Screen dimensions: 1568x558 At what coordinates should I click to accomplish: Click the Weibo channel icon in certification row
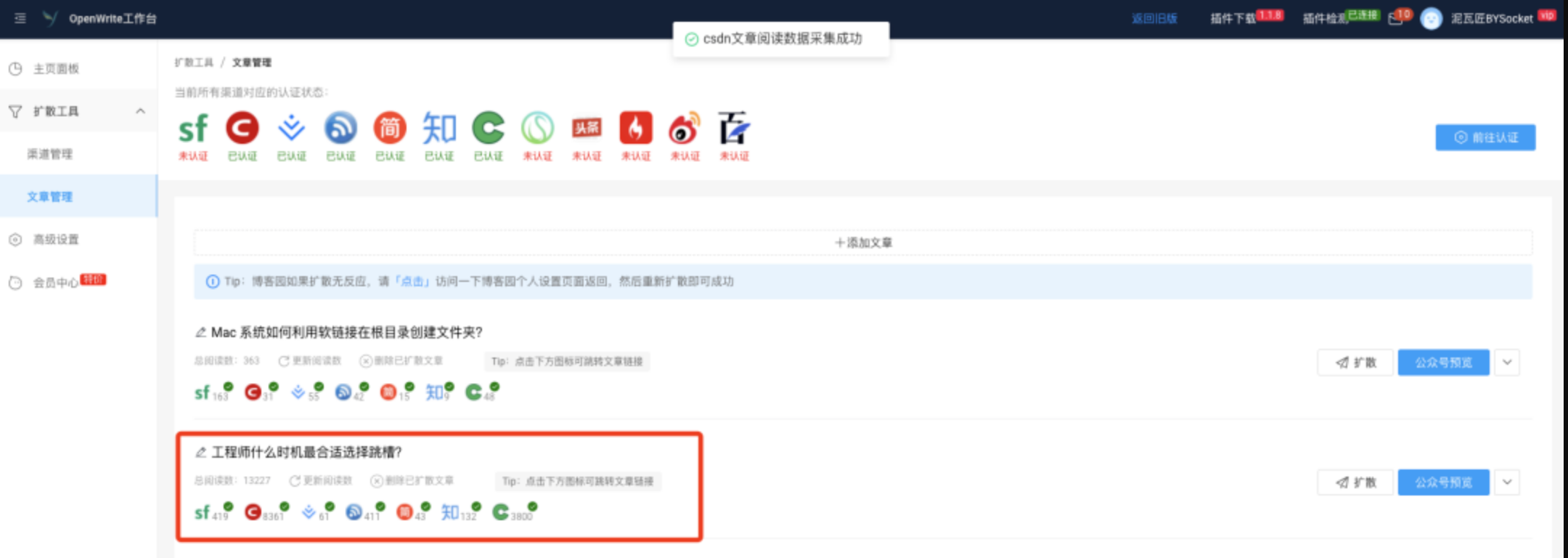685,129
